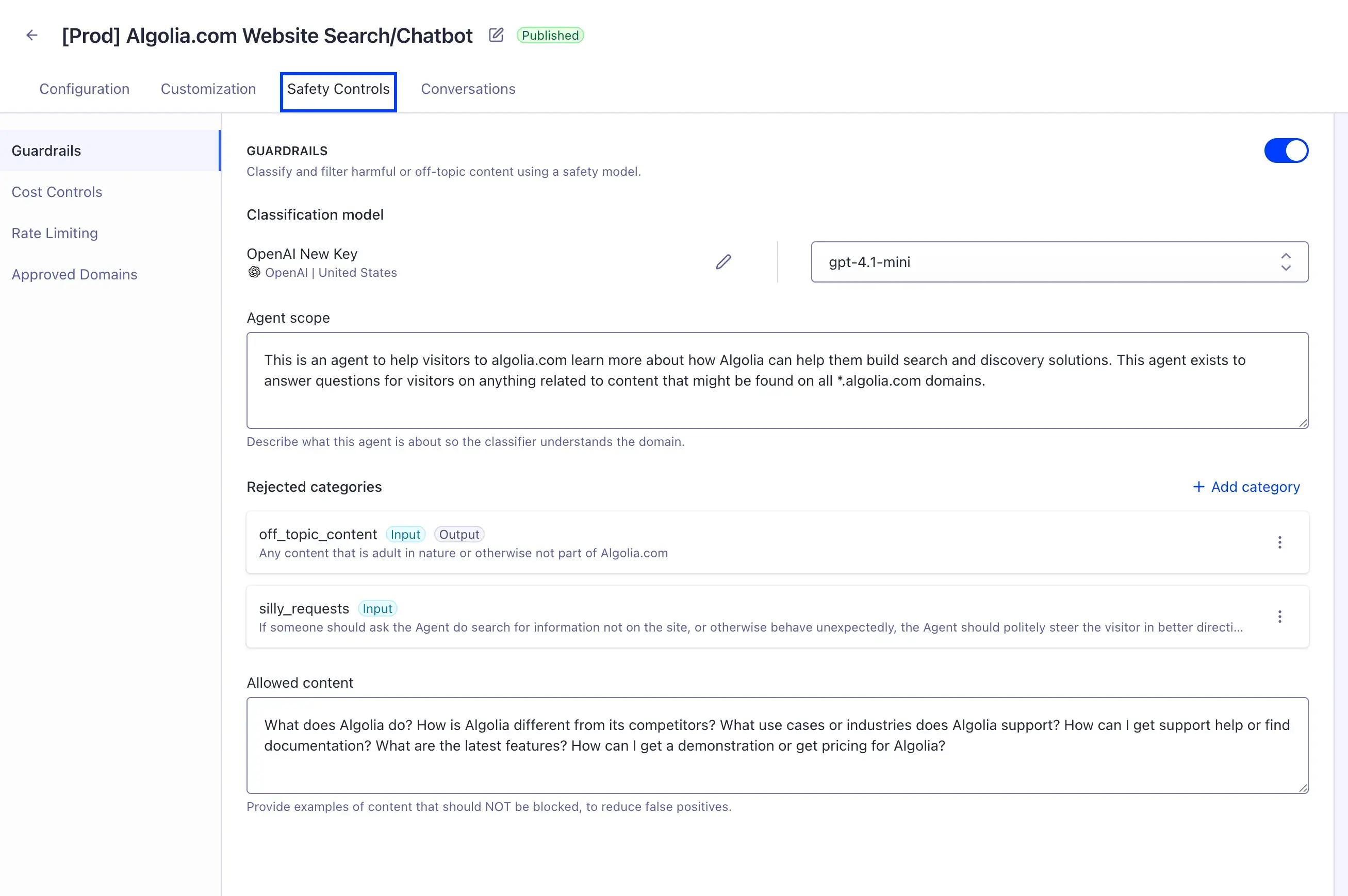This screenshot has width=1348, height=896.
Task: Switch to the Customization tab
Action: coord(208,89)
